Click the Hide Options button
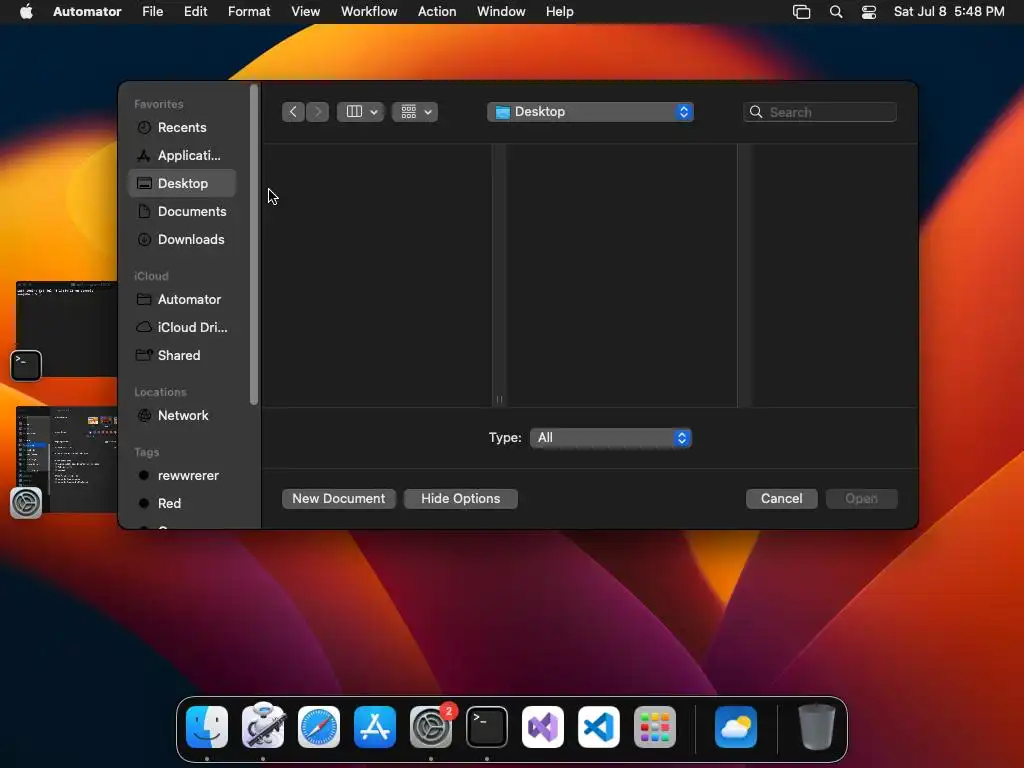This screenshot has height=768, width=1024. point(461,499)
